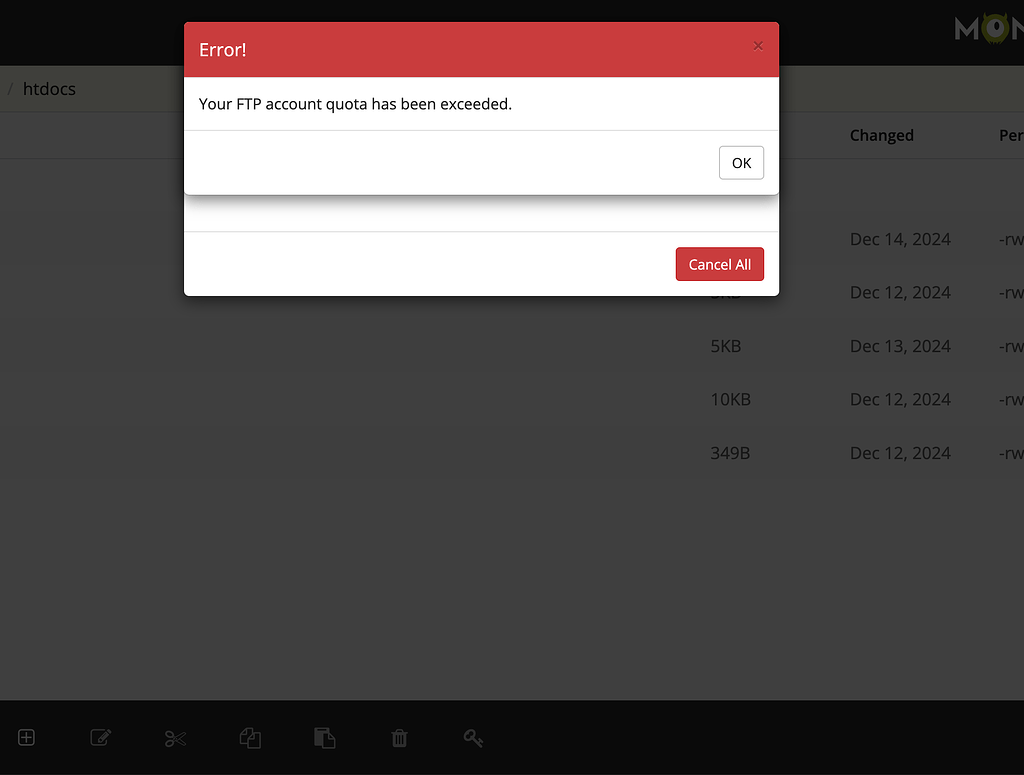Open permissions via the key icon
The image size is (1024, 775).
(x=473, y=738)
